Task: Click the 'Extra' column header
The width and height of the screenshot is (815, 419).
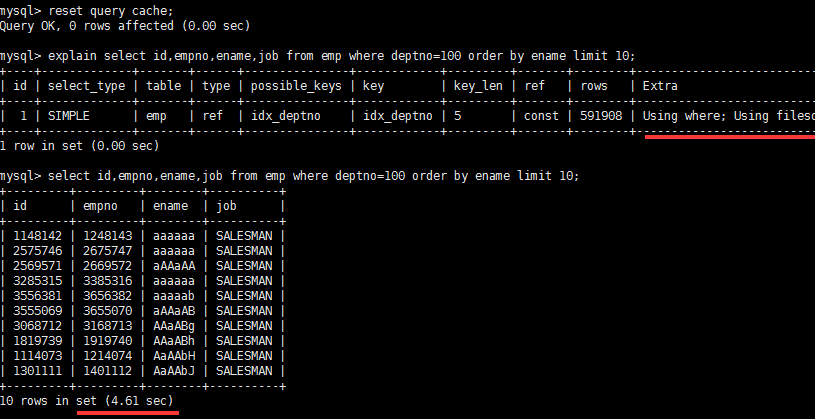Action: [660, 86]
